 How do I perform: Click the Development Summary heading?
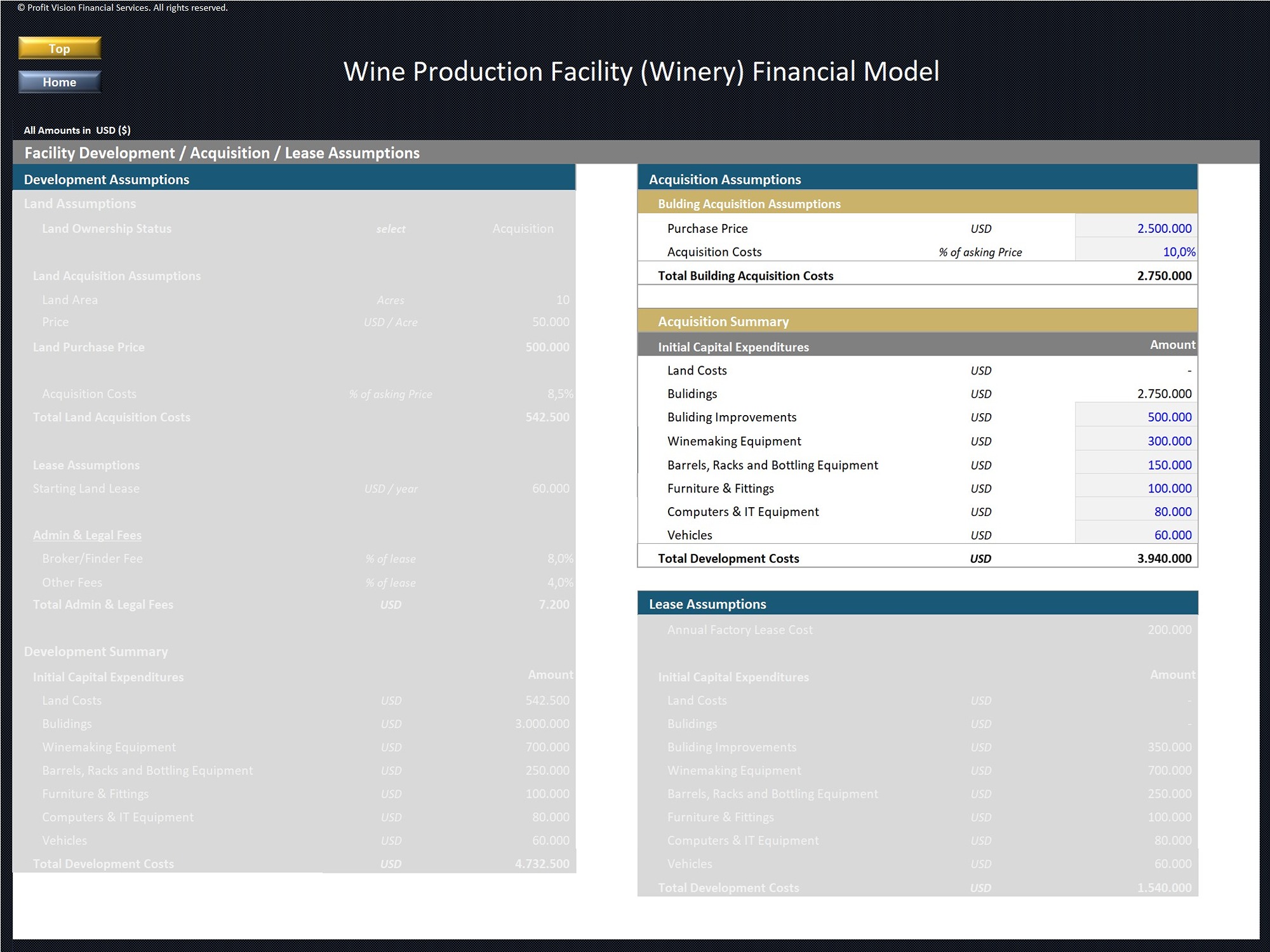click(96, 652)
